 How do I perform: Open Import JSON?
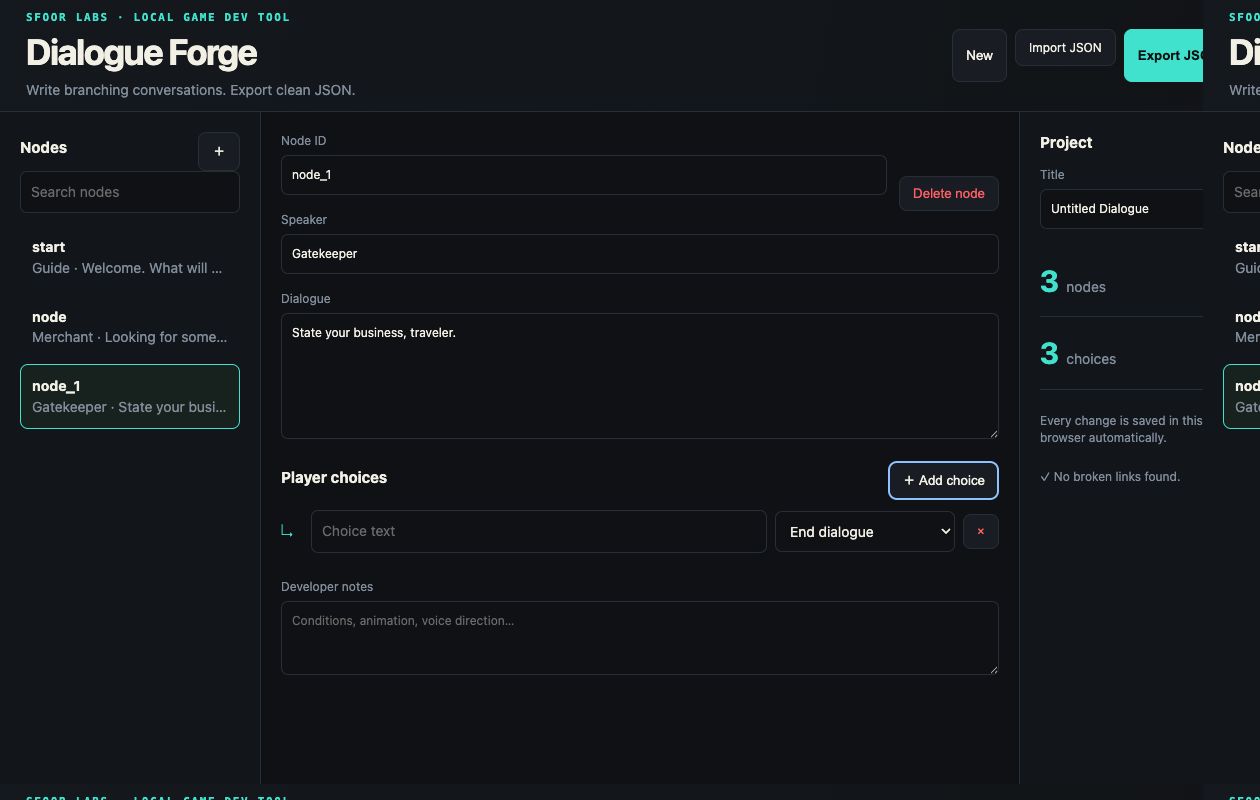coord(1065,47)
